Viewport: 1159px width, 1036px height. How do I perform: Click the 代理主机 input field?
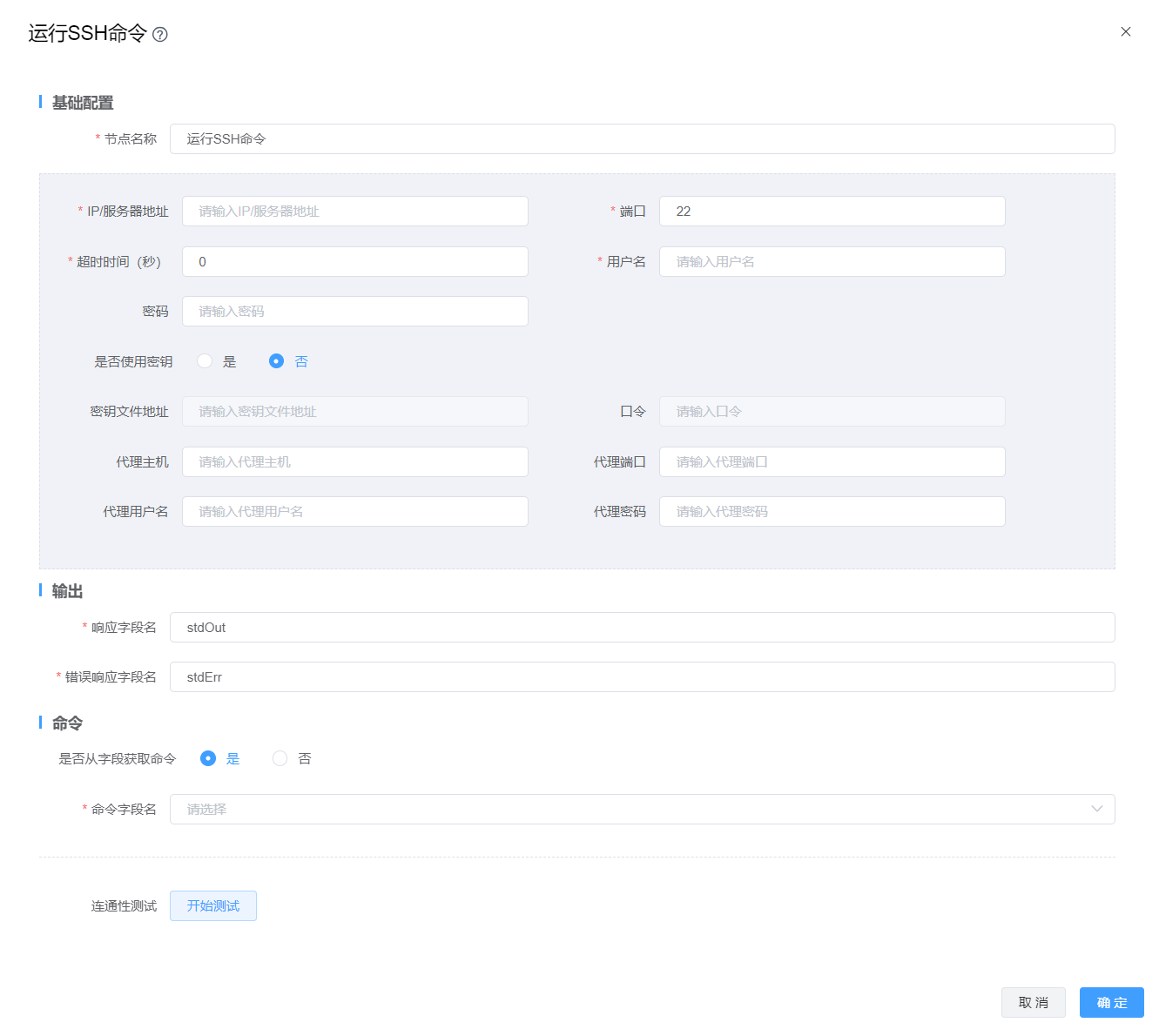(x=354, y=462)
